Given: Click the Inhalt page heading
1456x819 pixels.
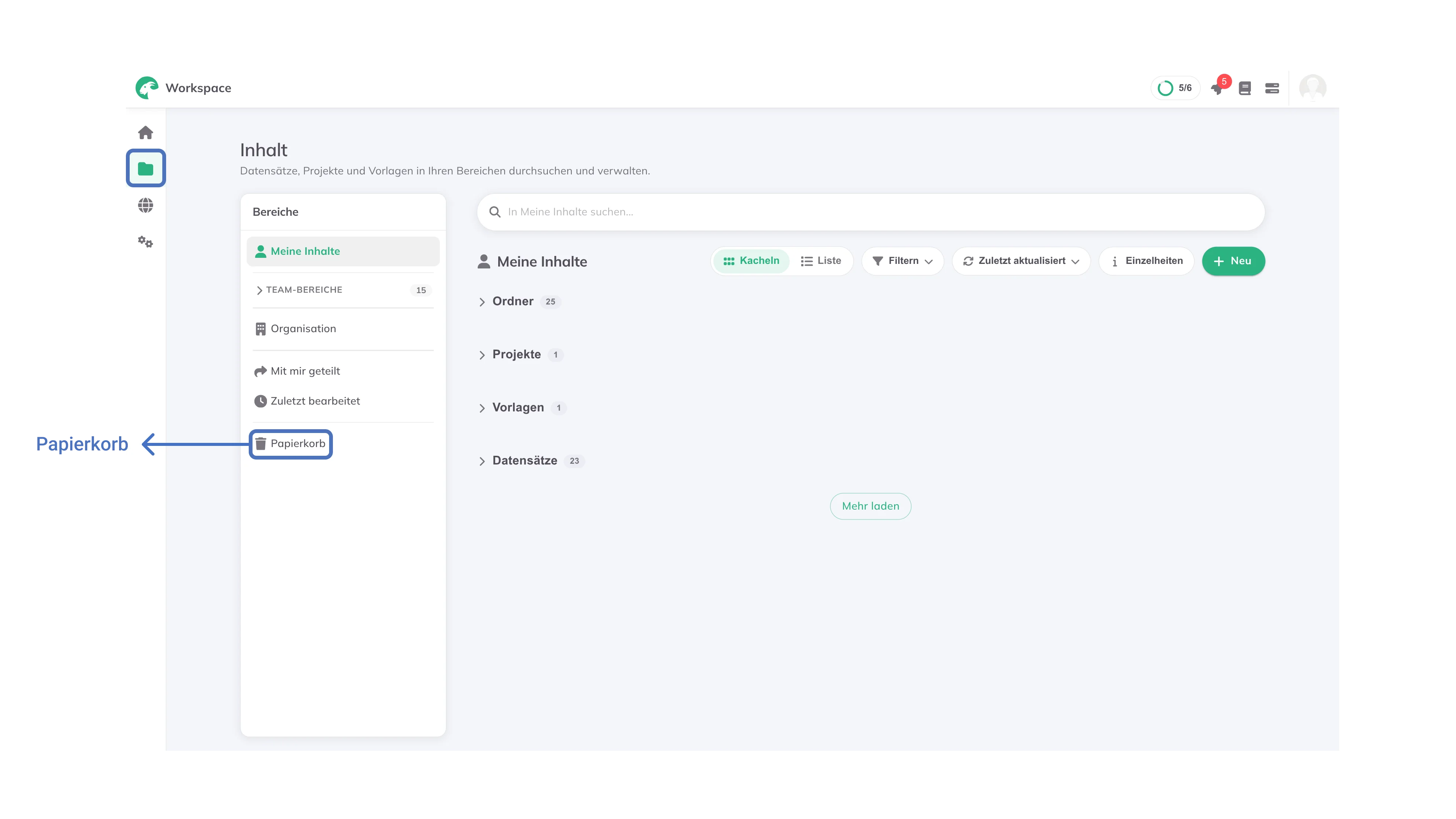Looking at the screenshot, I should point(264,150).
